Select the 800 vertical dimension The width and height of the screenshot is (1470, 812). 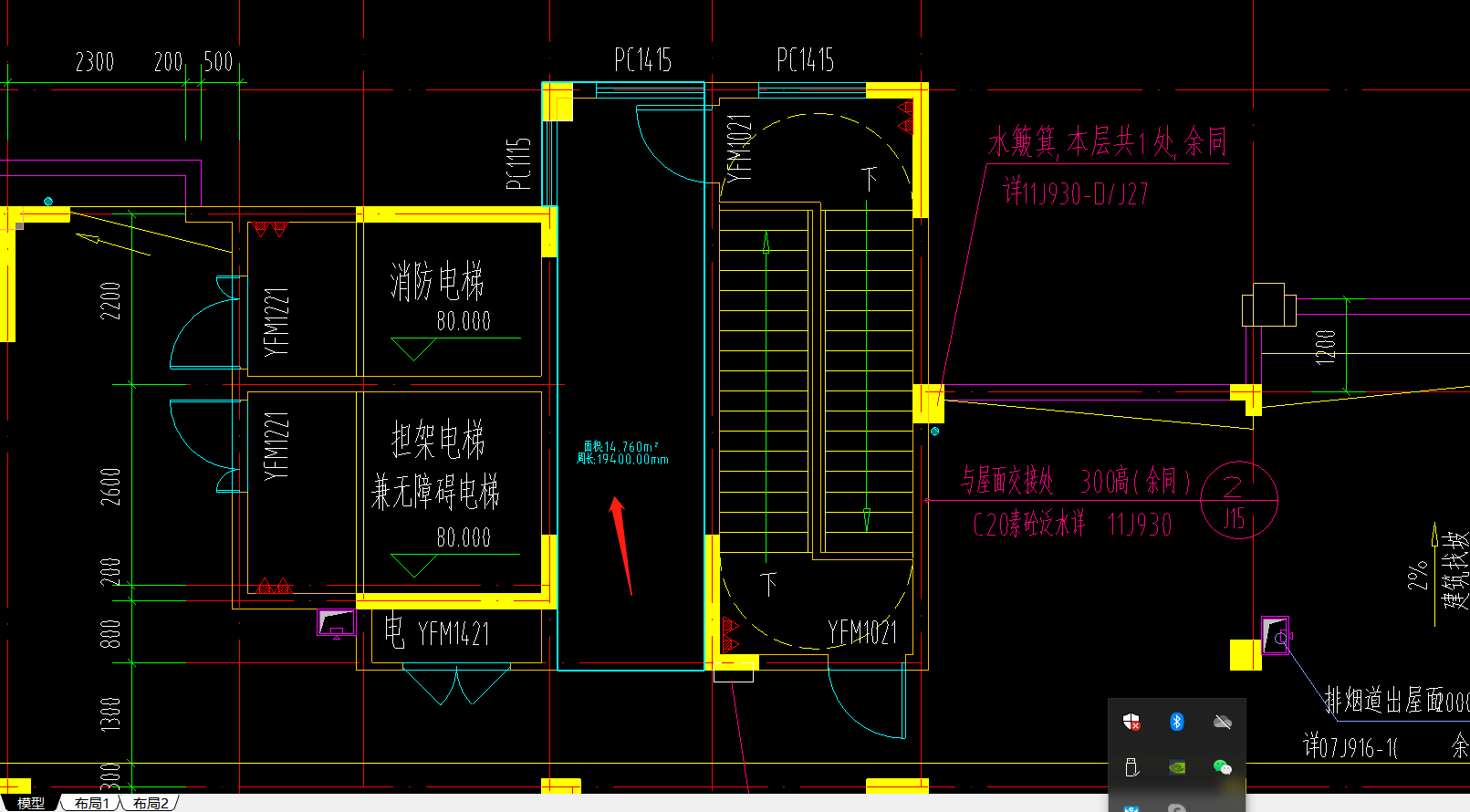(110, 634)
